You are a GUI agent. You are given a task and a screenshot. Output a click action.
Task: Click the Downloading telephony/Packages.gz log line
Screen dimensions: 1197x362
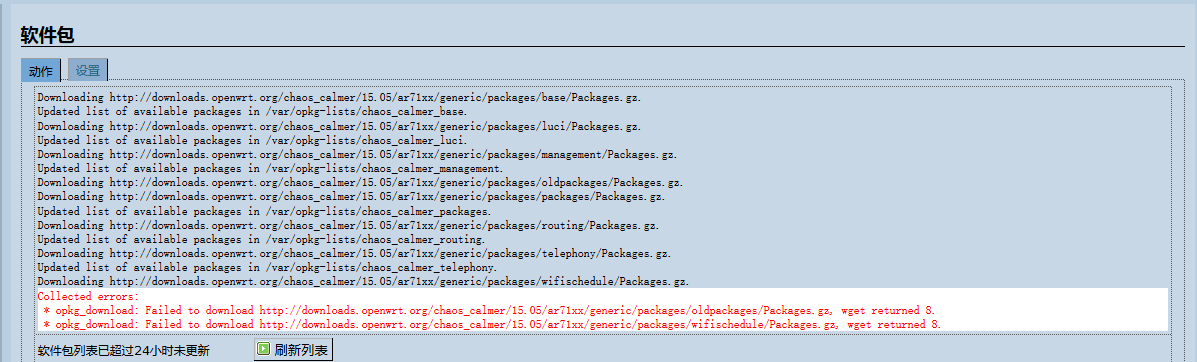354,254
